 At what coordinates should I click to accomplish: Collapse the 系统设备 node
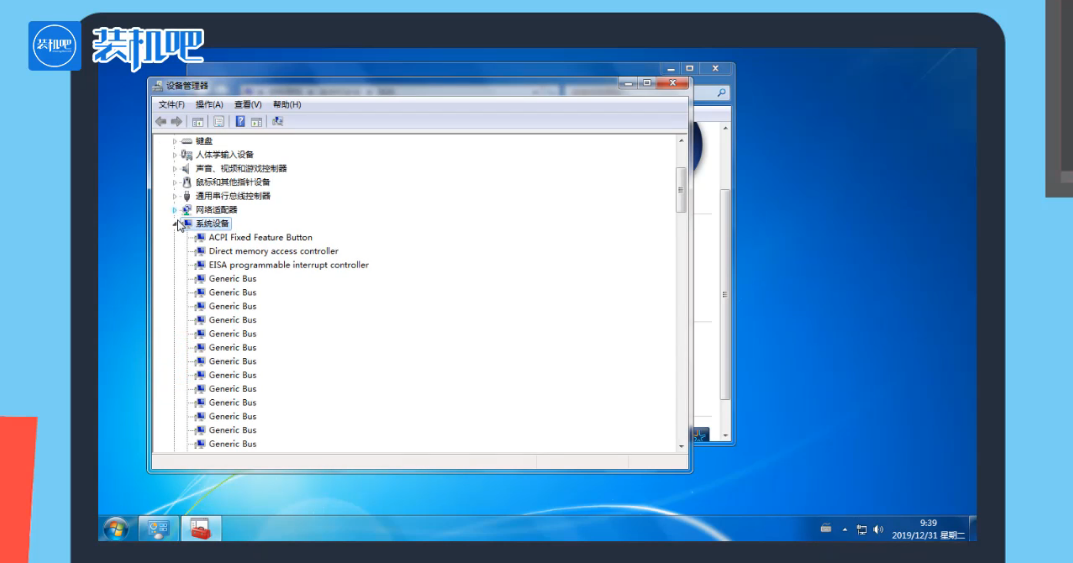click(174, 223)
